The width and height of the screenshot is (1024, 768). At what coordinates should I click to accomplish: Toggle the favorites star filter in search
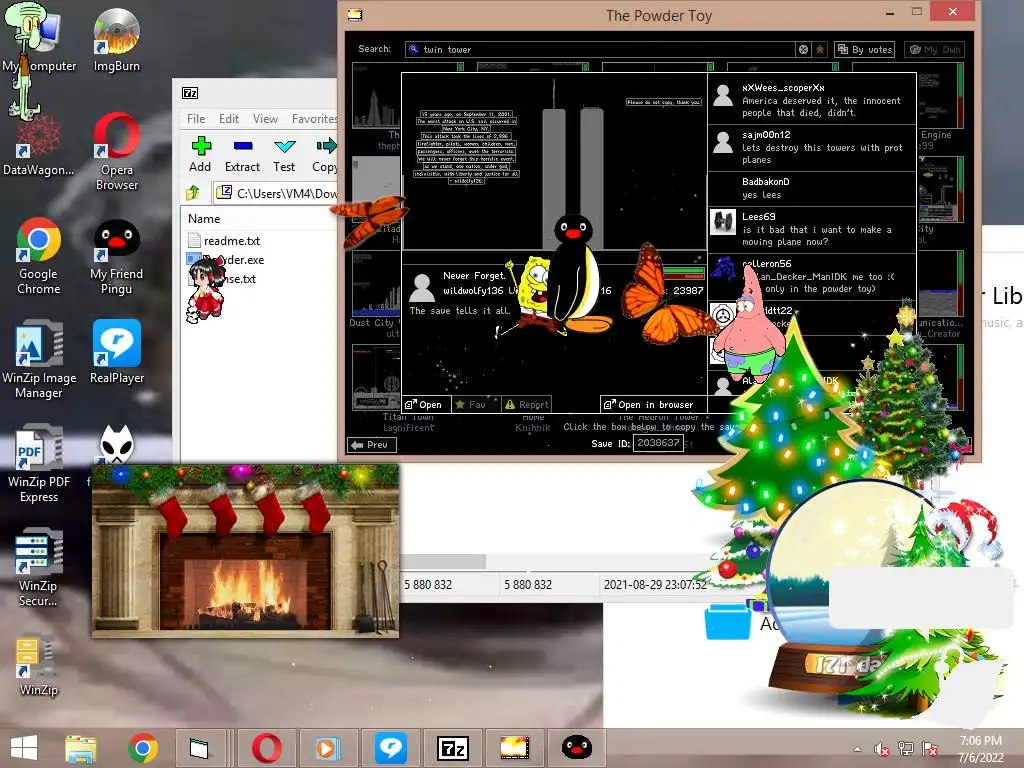coord(820,49)
